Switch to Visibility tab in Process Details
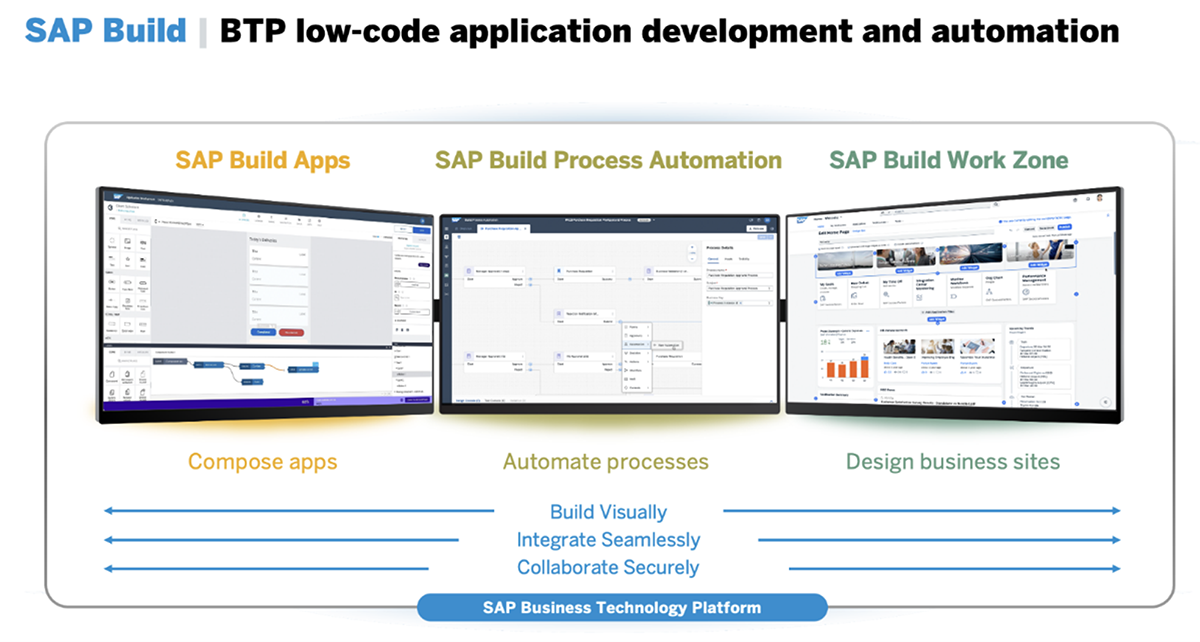Image resolution: width=1200 pixels, height=642 pixels. [744, 259]
